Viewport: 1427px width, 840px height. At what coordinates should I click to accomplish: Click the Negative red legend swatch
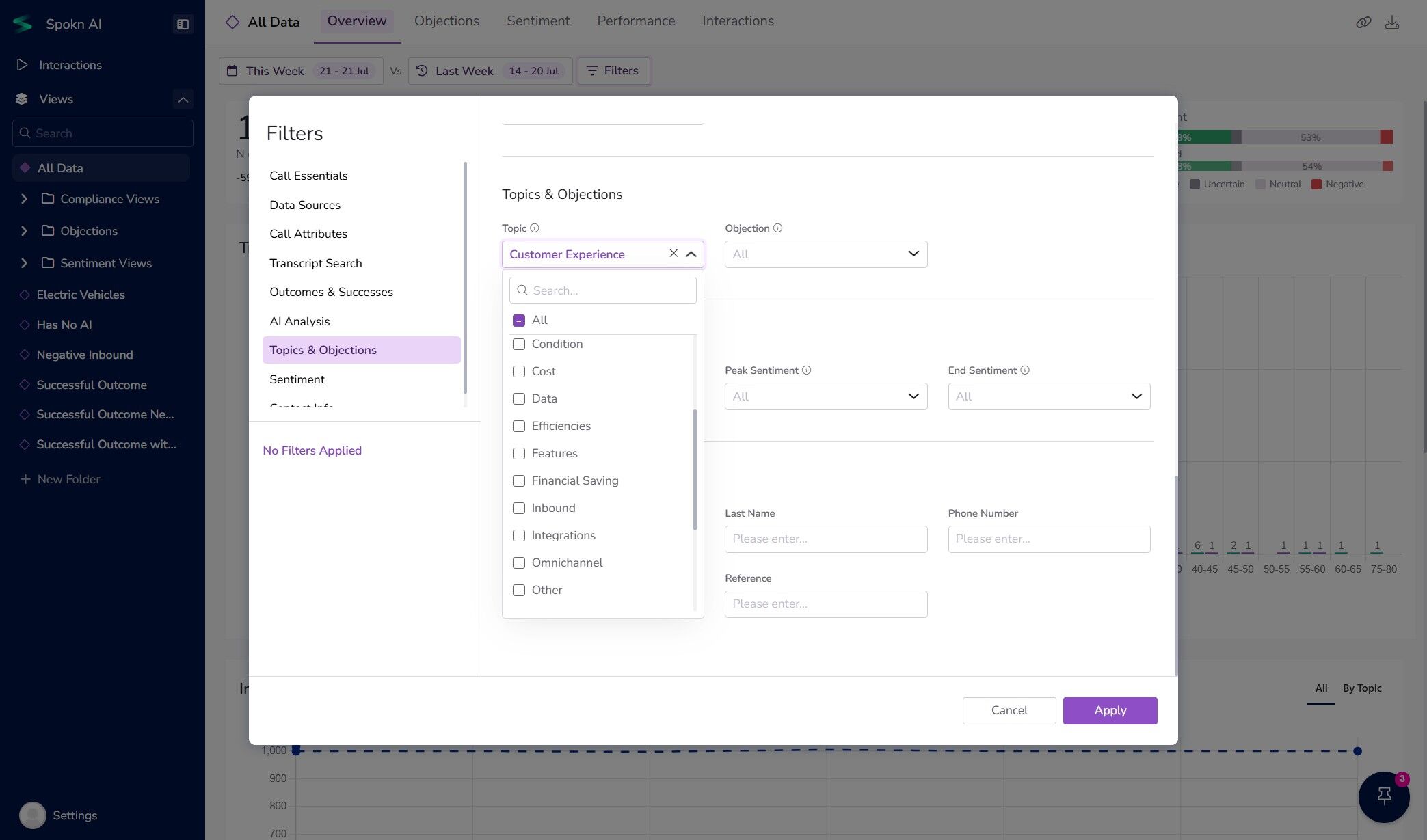(x=1316, y=185)
